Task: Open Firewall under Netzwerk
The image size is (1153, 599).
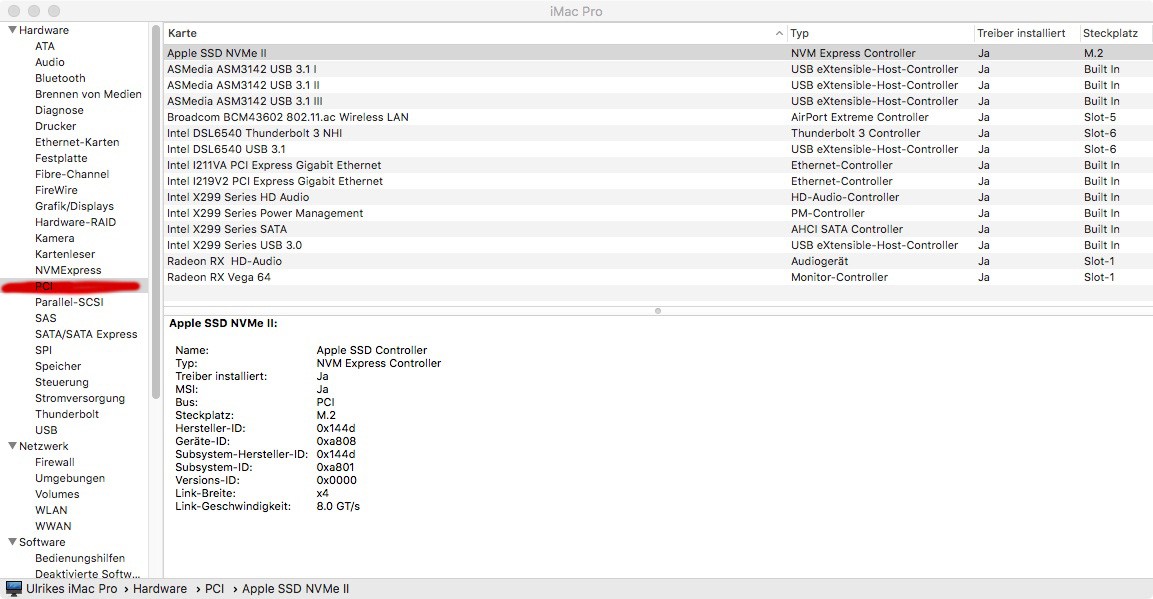Action: [54, 462]
